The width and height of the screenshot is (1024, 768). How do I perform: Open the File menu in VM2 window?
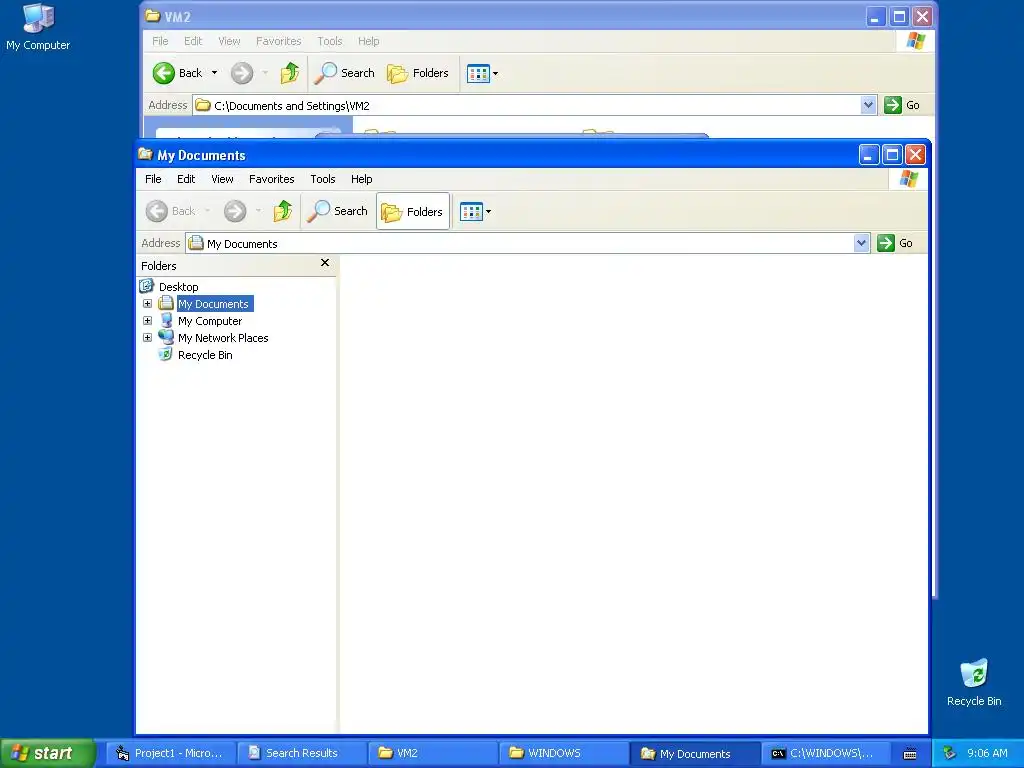pyautogui.click(x=160, y=41)
